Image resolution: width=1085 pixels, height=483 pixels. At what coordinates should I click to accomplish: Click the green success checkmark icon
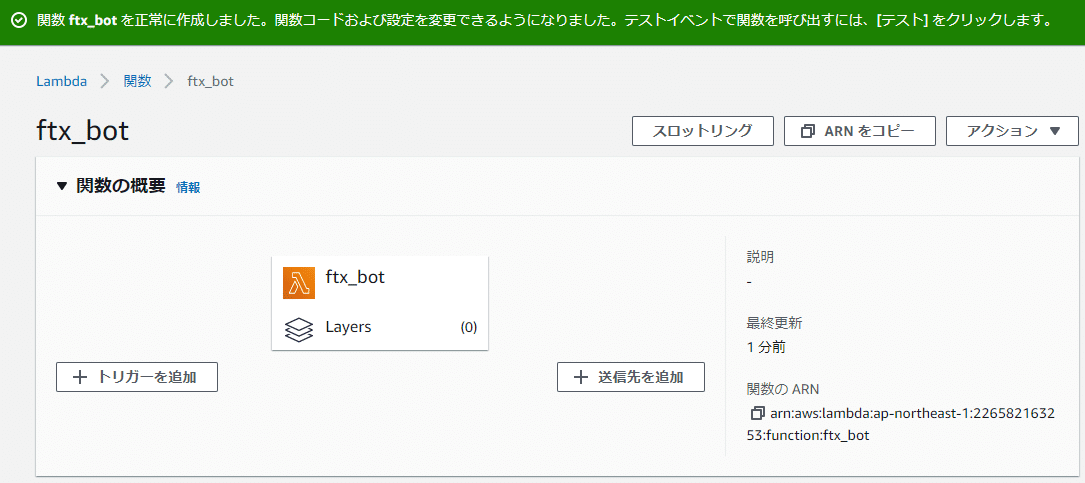tap(19, 20)
